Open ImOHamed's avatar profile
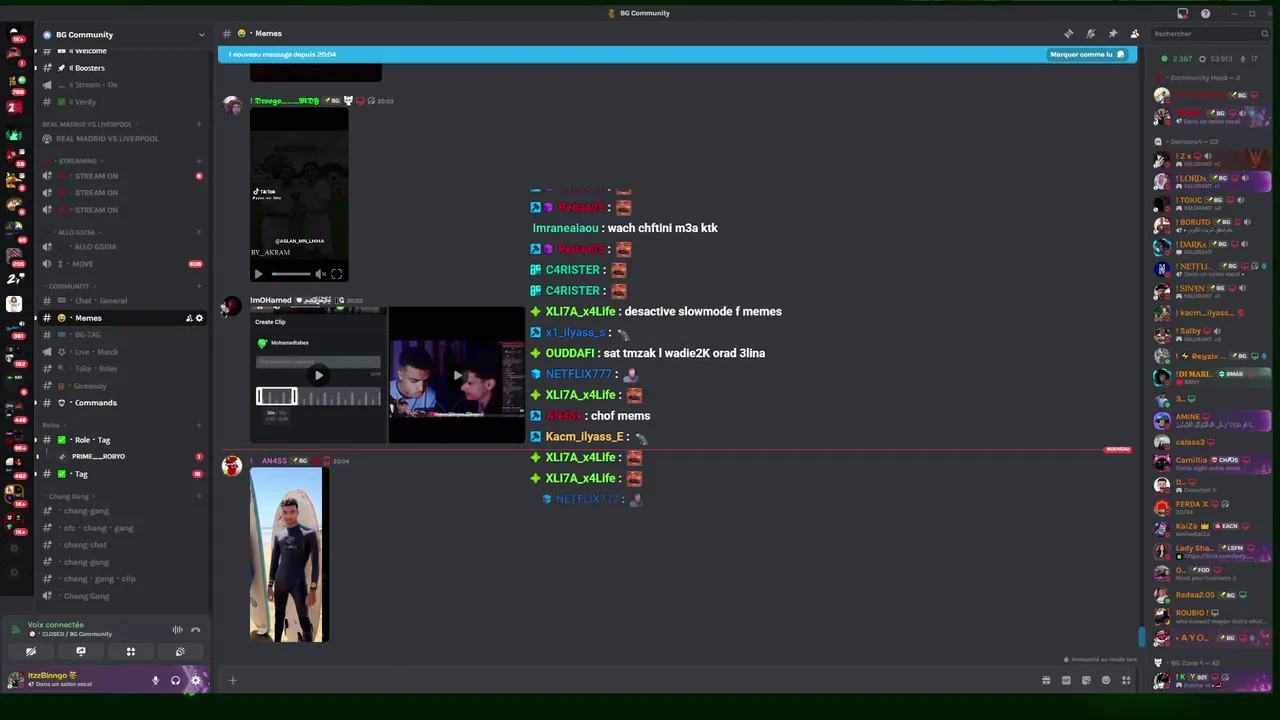Viewport: 1280px width, 720px height. coord(231,306)
